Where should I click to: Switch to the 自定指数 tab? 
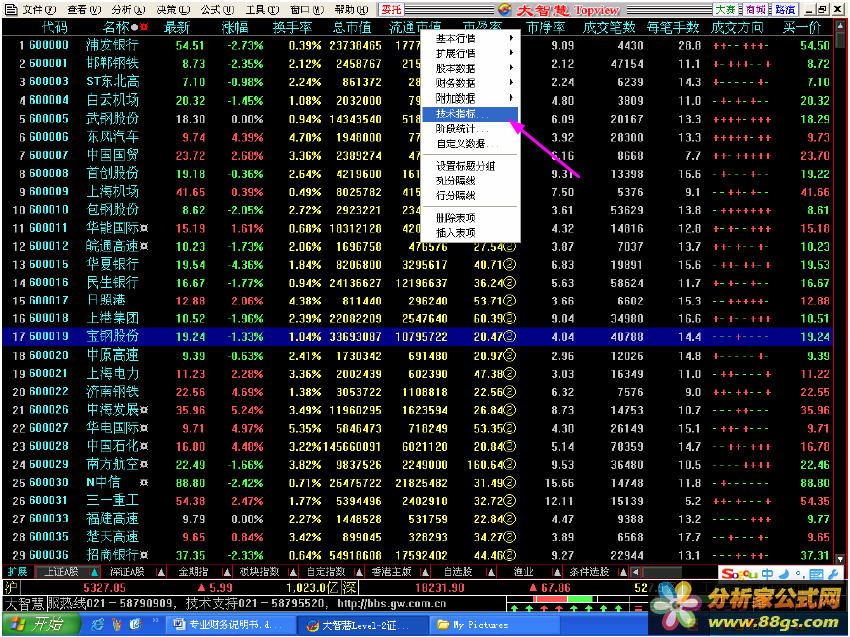point(325,572)
